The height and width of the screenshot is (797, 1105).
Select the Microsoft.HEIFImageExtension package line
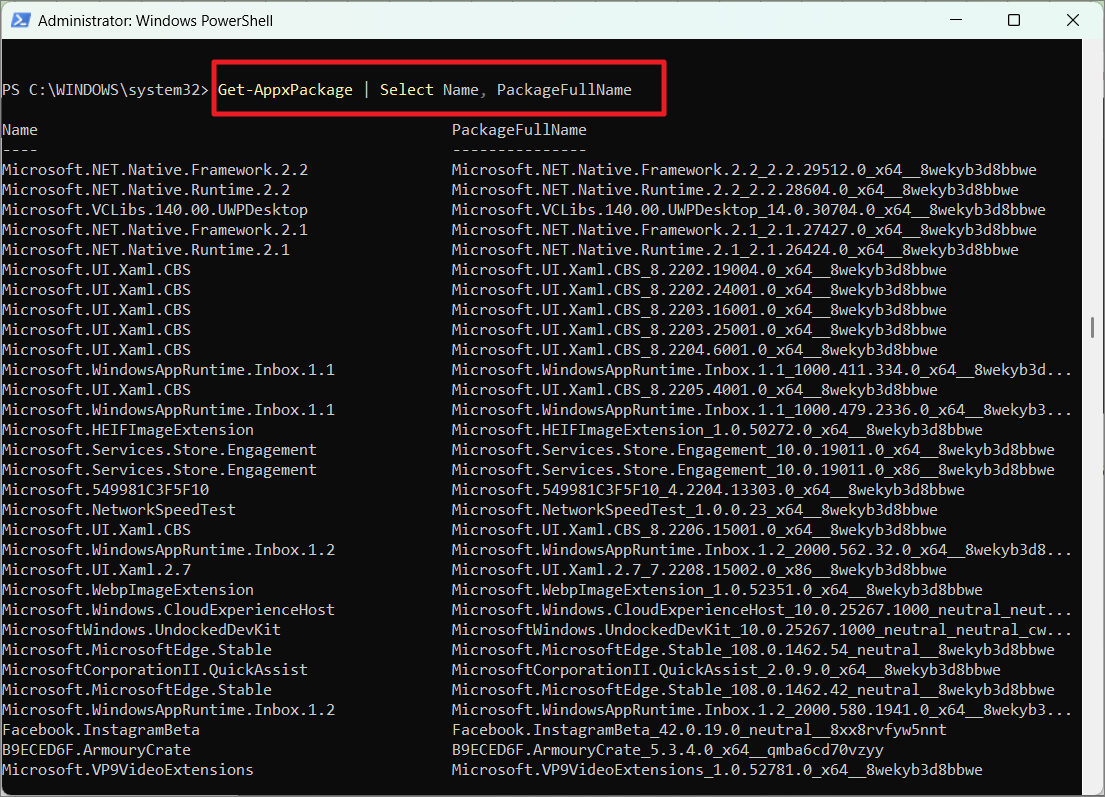127,429
